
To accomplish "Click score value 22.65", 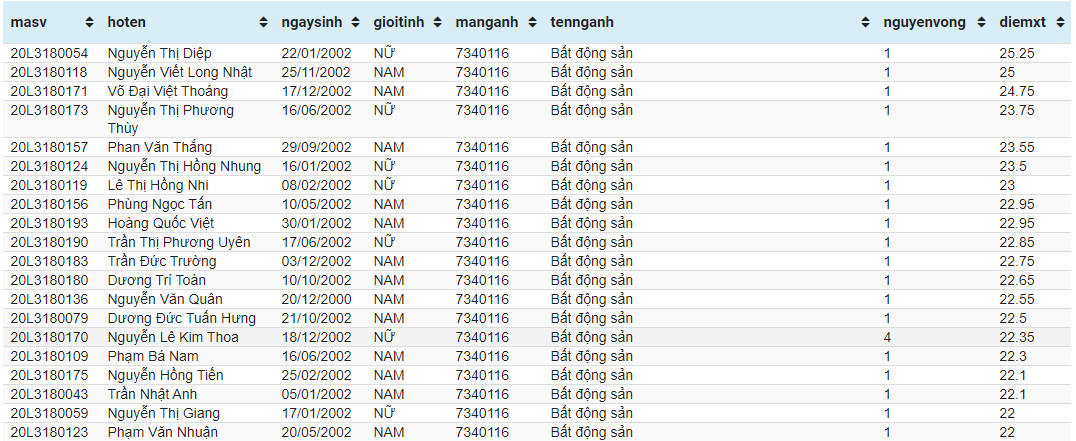I will click(x=1017, y=281).
